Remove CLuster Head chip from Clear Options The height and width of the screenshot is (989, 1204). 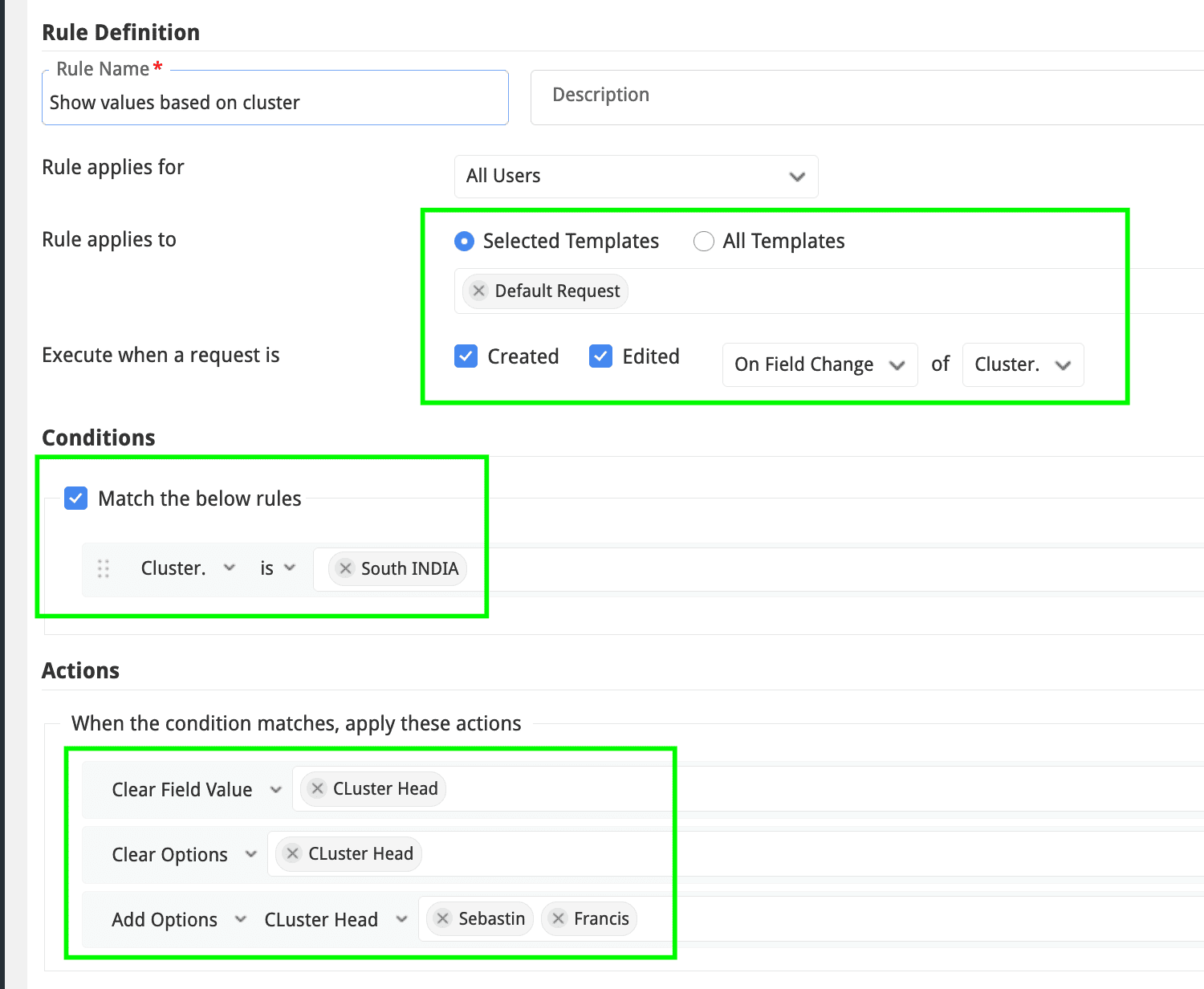[x=293, y=853]
